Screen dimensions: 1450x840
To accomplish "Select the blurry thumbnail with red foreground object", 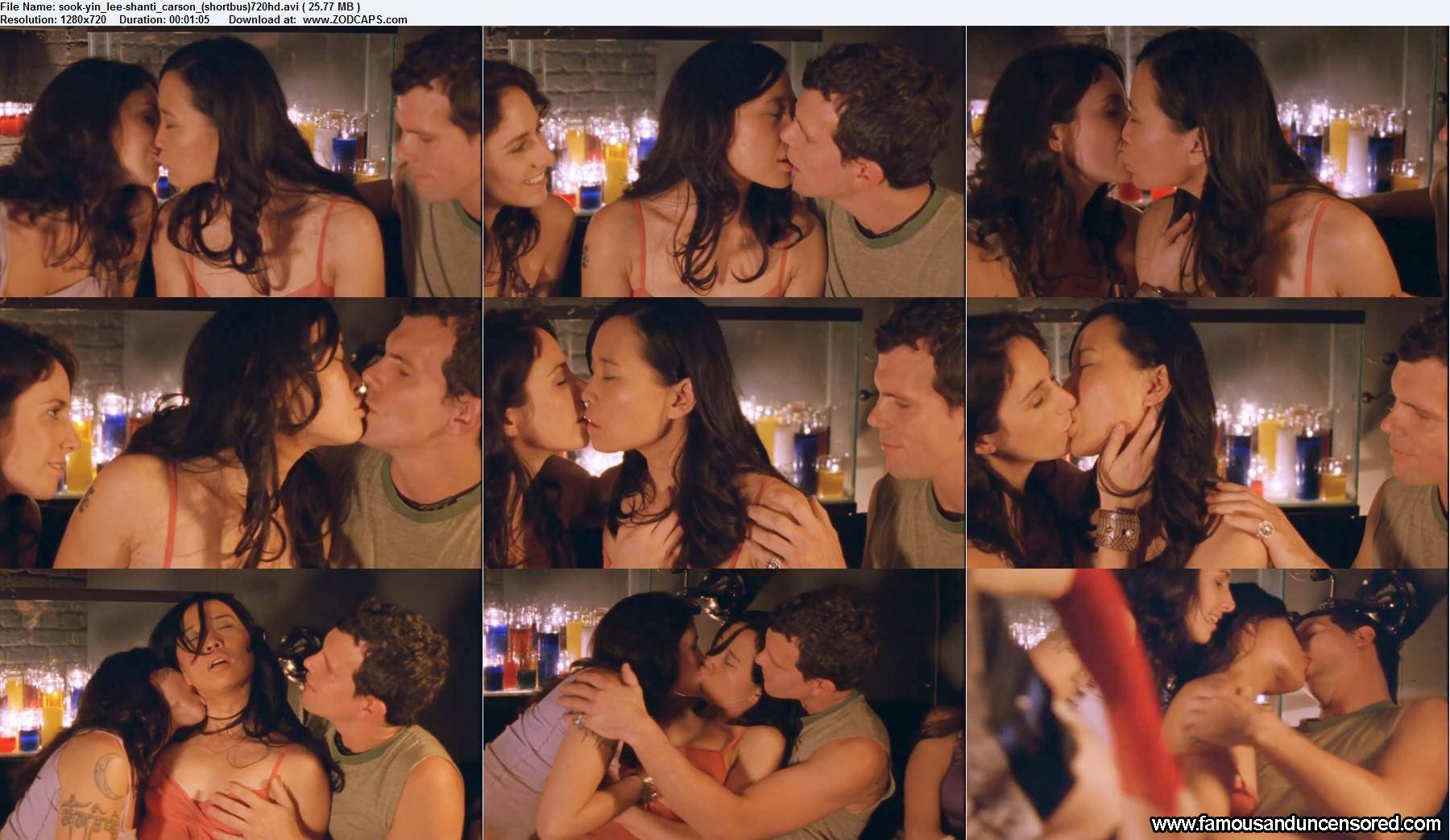I will coord(1208,705).
